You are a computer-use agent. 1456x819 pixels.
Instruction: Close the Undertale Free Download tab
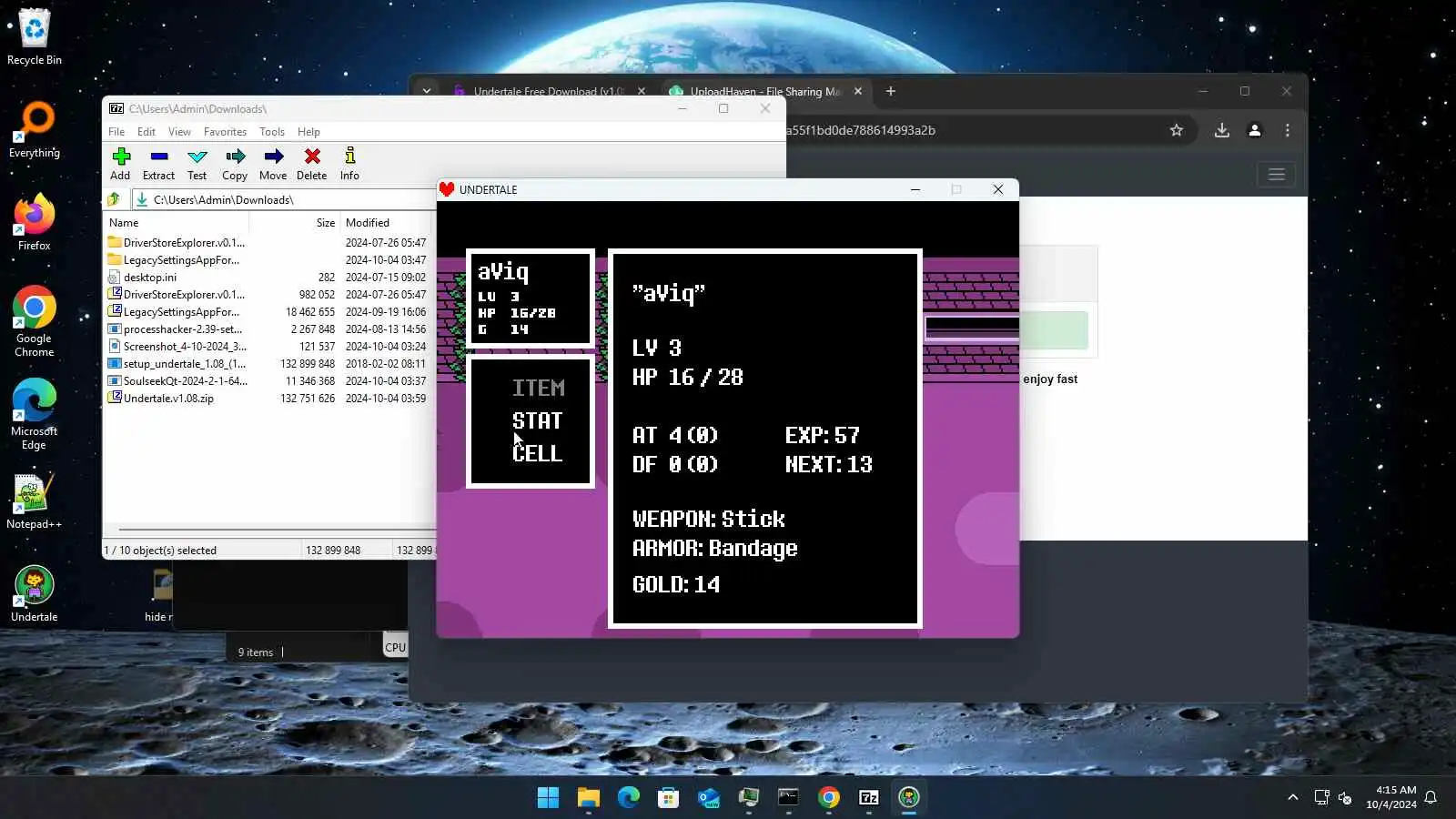pyautogui.click(x=642, y=91)
